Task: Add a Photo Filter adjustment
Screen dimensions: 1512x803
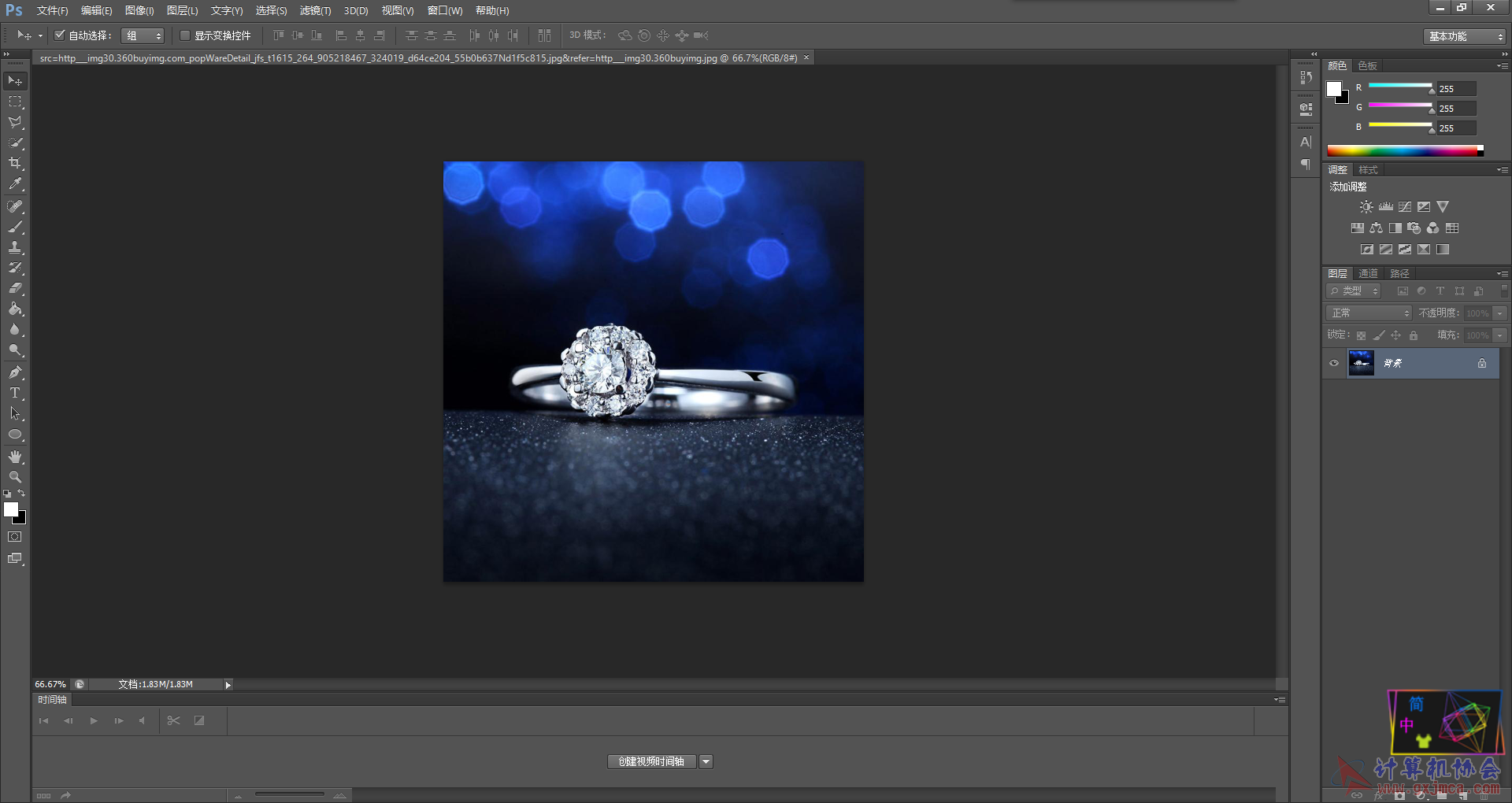Action: click(x=1414, y=228)
